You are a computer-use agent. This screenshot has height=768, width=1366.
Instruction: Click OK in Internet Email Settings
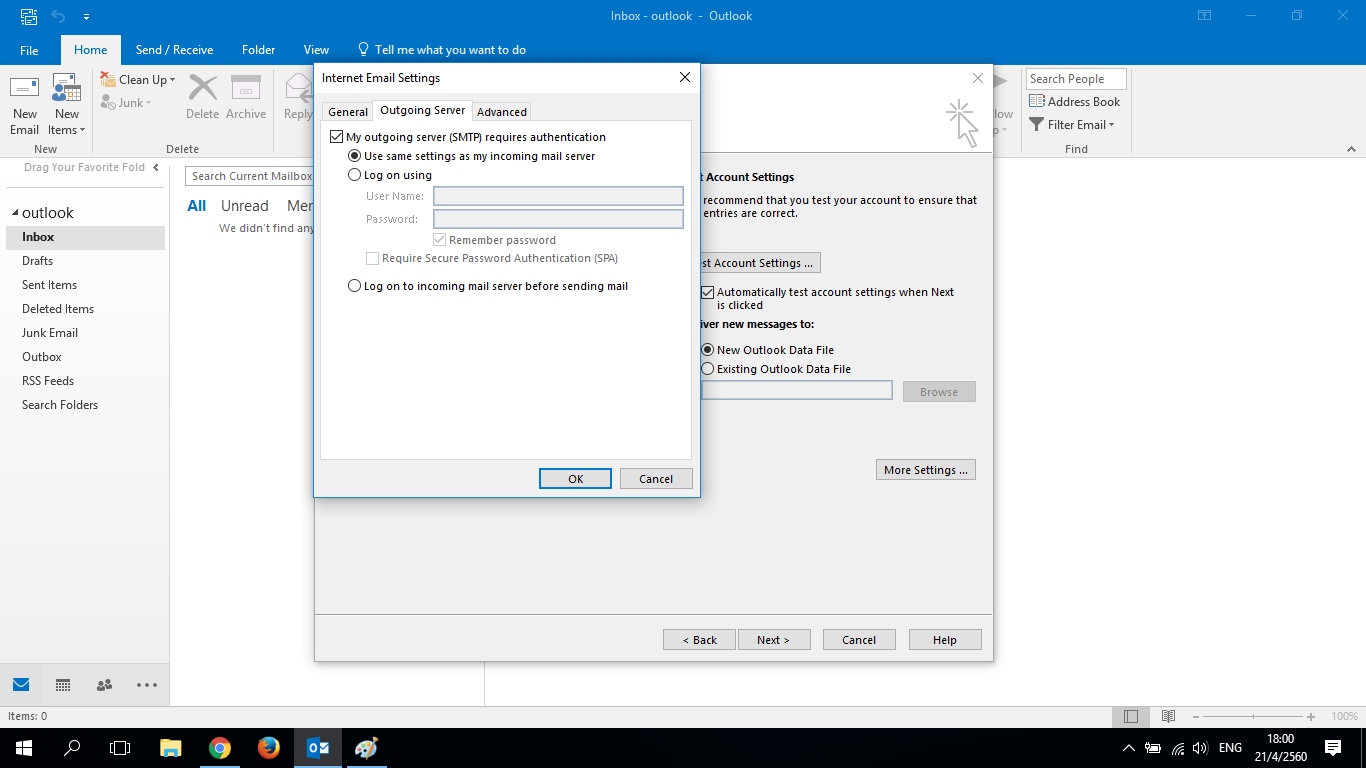(x=575, y=479)
